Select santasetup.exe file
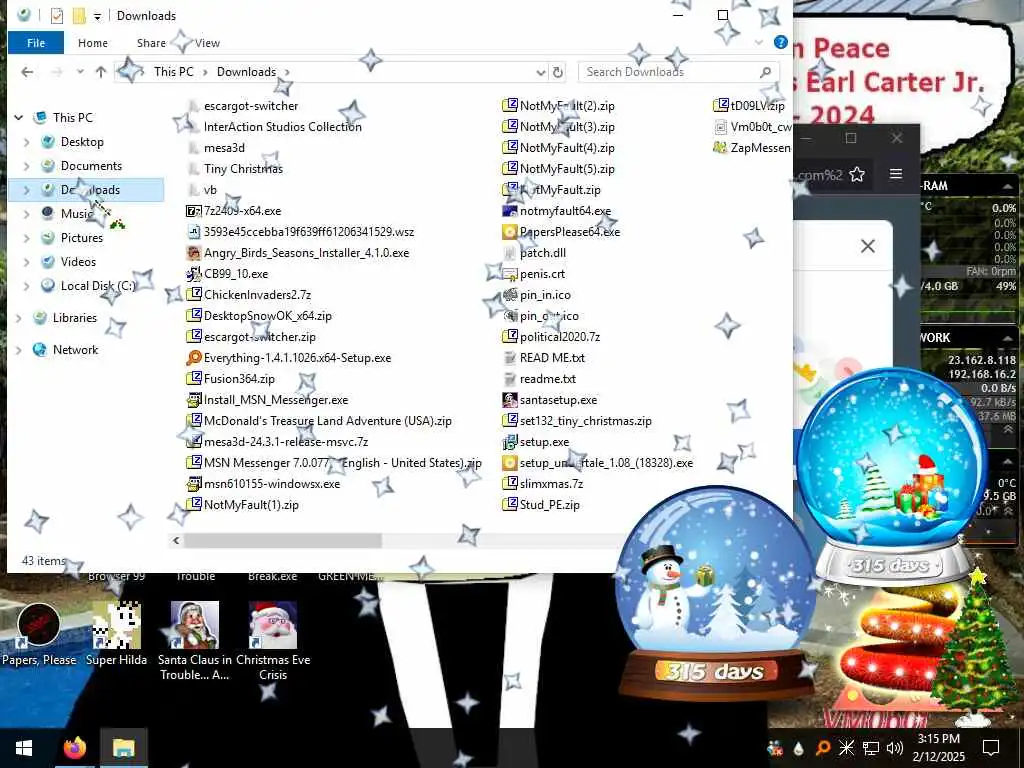Image resolution: width=1024 pixels, height=768 pixels. click(x=550, y=400)
